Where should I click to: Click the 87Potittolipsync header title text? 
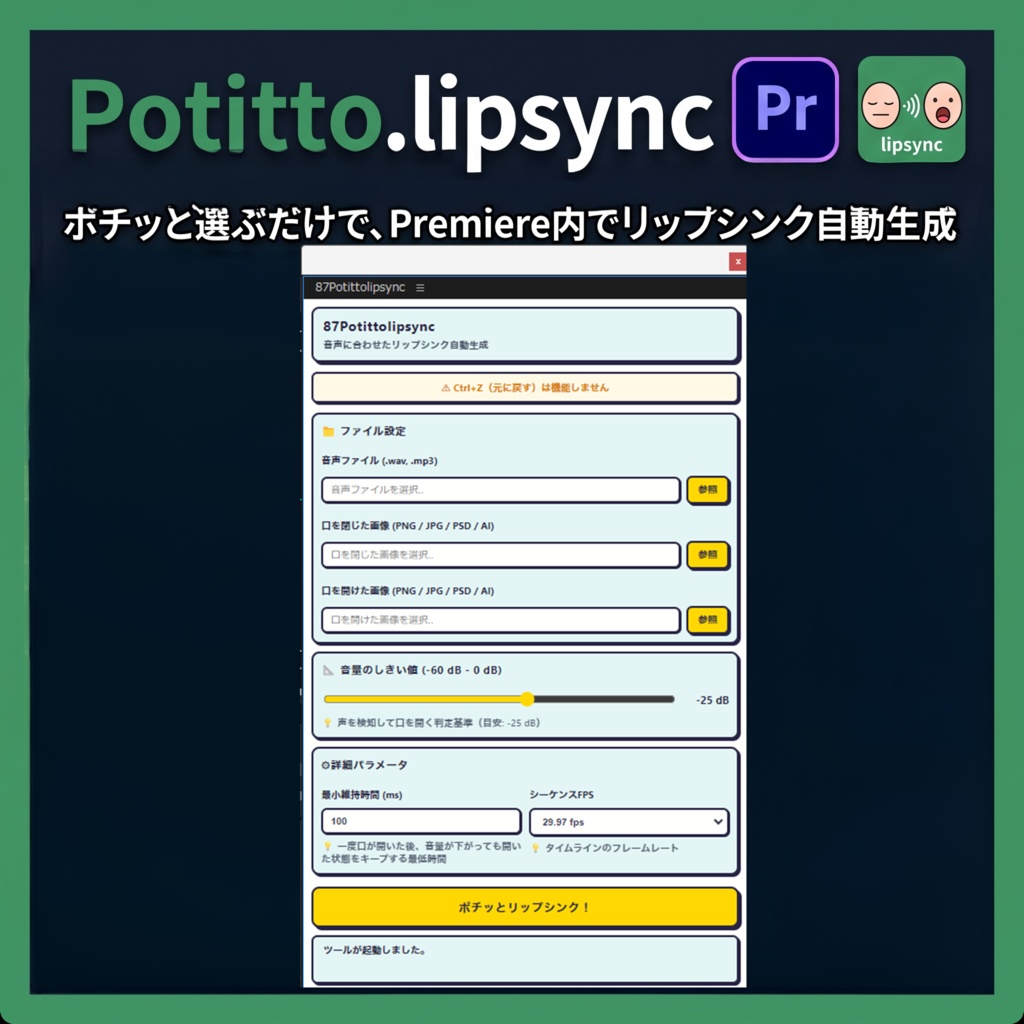[x=379, y=327]
